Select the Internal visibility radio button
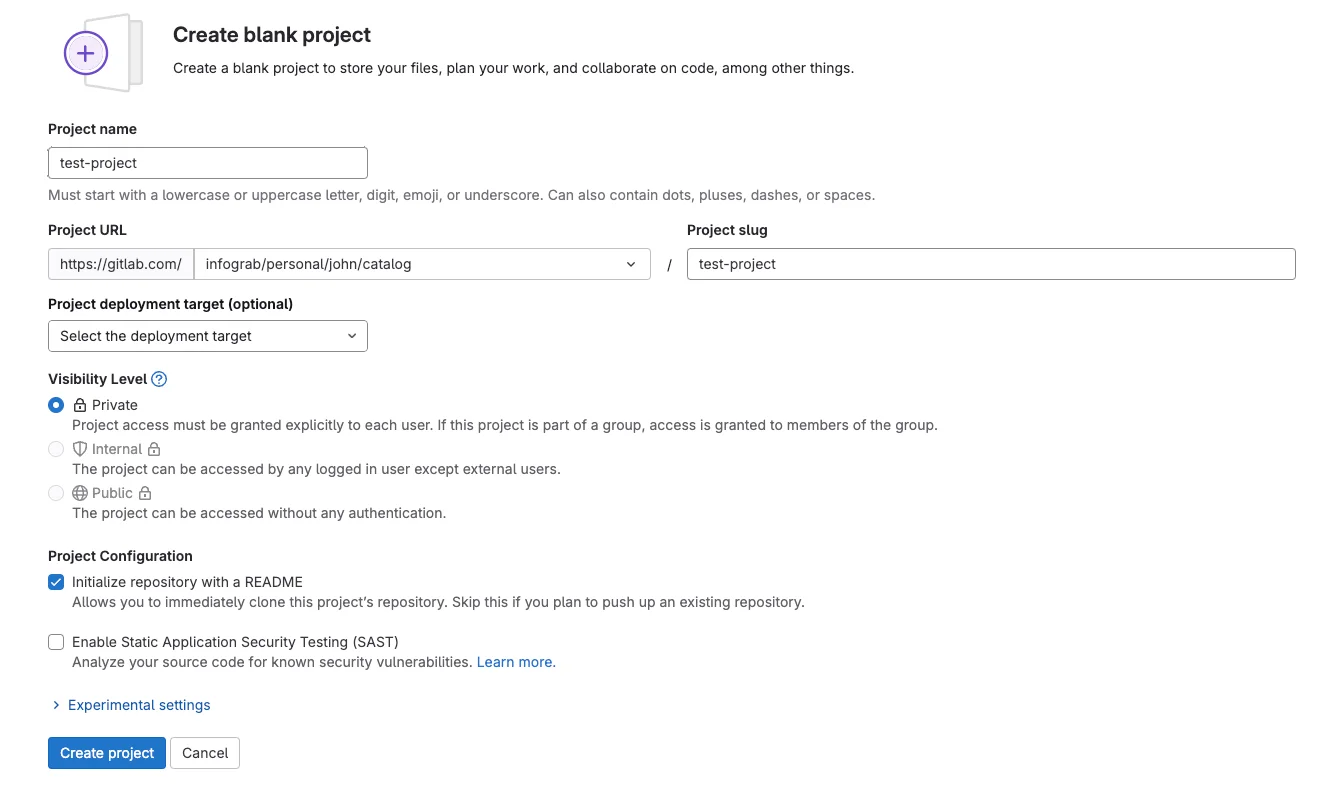The height and width of the screenshot is (810, 1334). [56, 449]
